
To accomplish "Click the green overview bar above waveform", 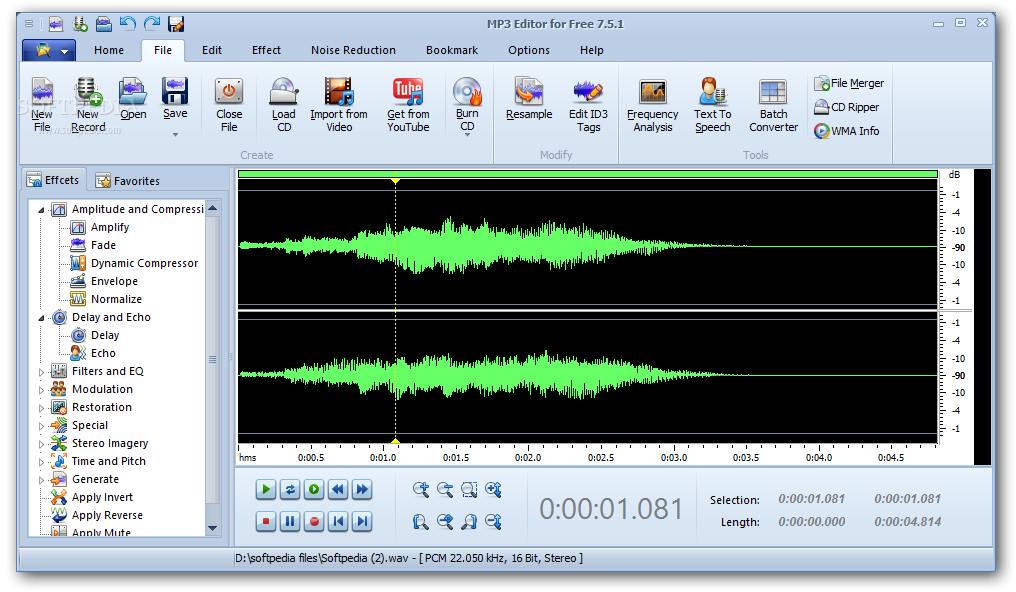I will [x=588, y=174].
